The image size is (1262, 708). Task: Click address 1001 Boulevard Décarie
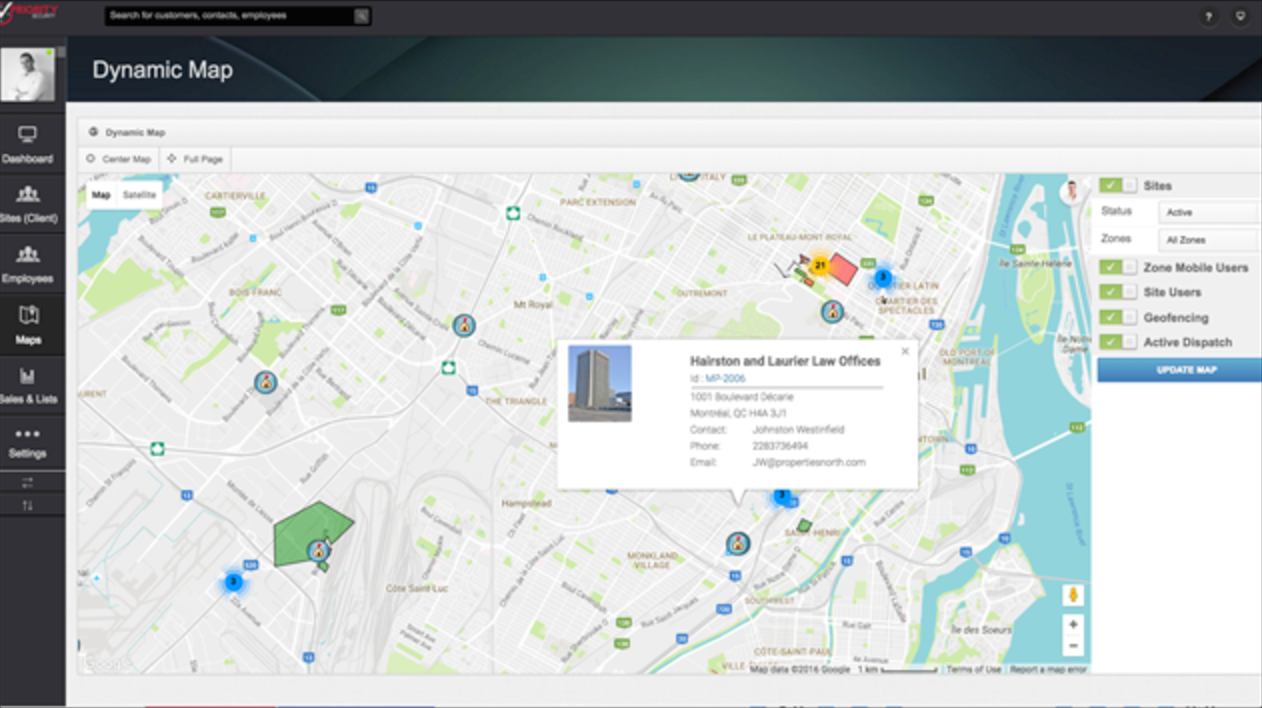[x=742, y=397]
